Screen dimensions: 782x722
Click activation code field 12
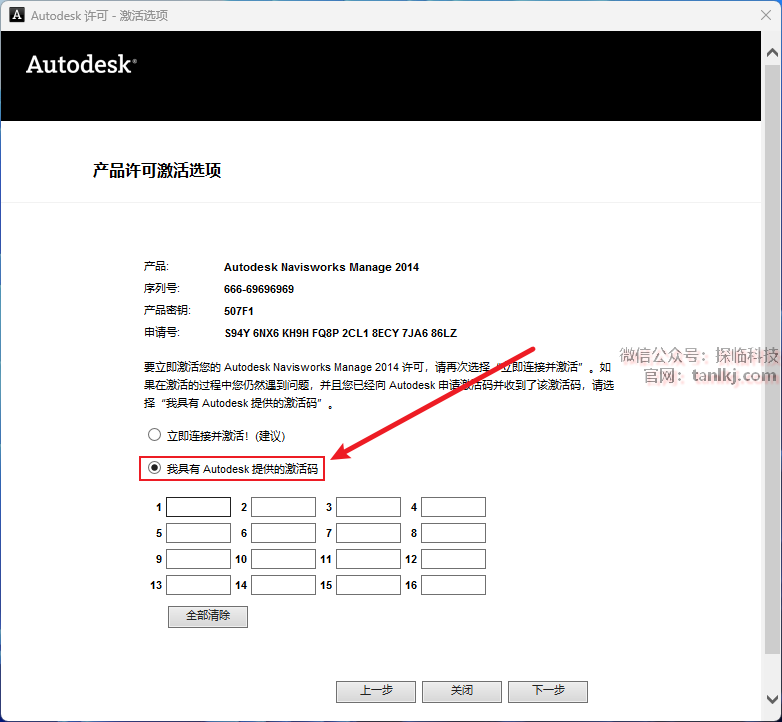tap(453, 559)
